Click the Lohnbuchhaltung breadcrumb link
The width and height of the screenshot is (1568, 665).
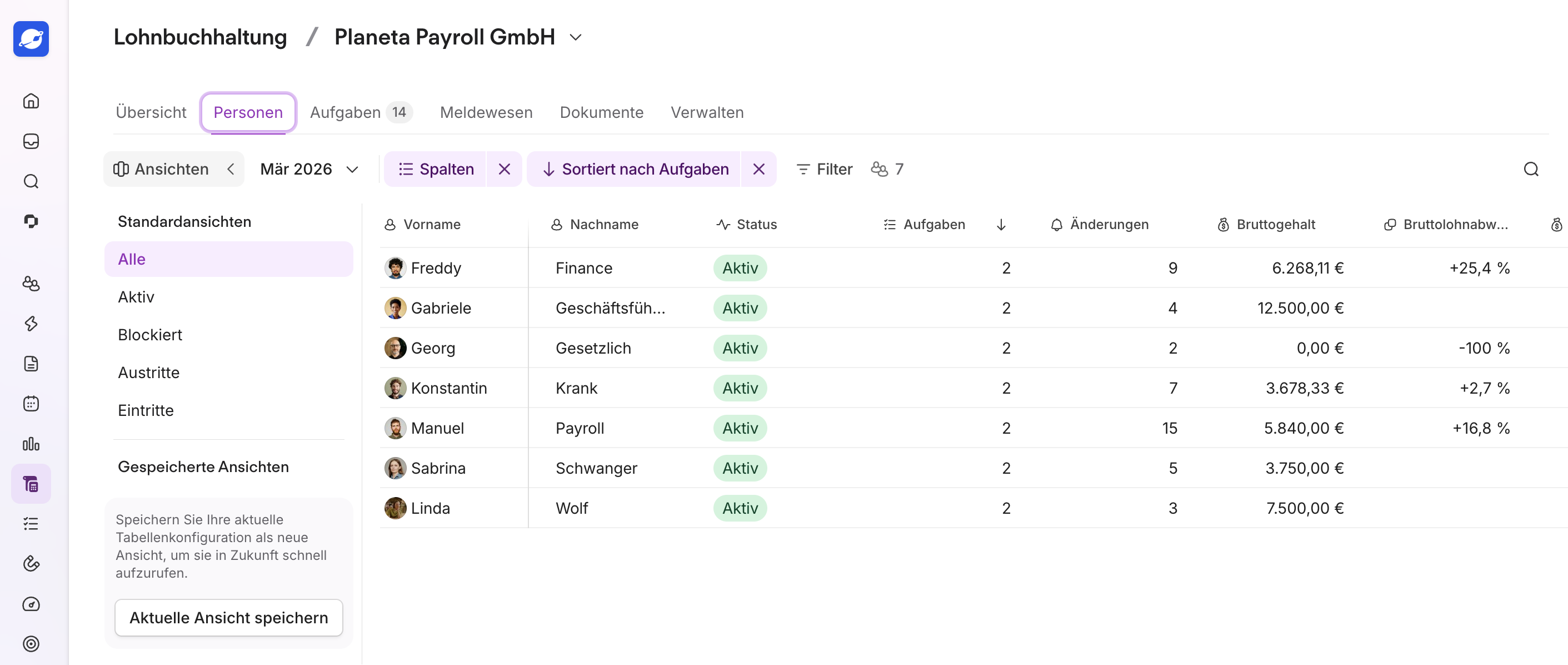tap(200, 38)
